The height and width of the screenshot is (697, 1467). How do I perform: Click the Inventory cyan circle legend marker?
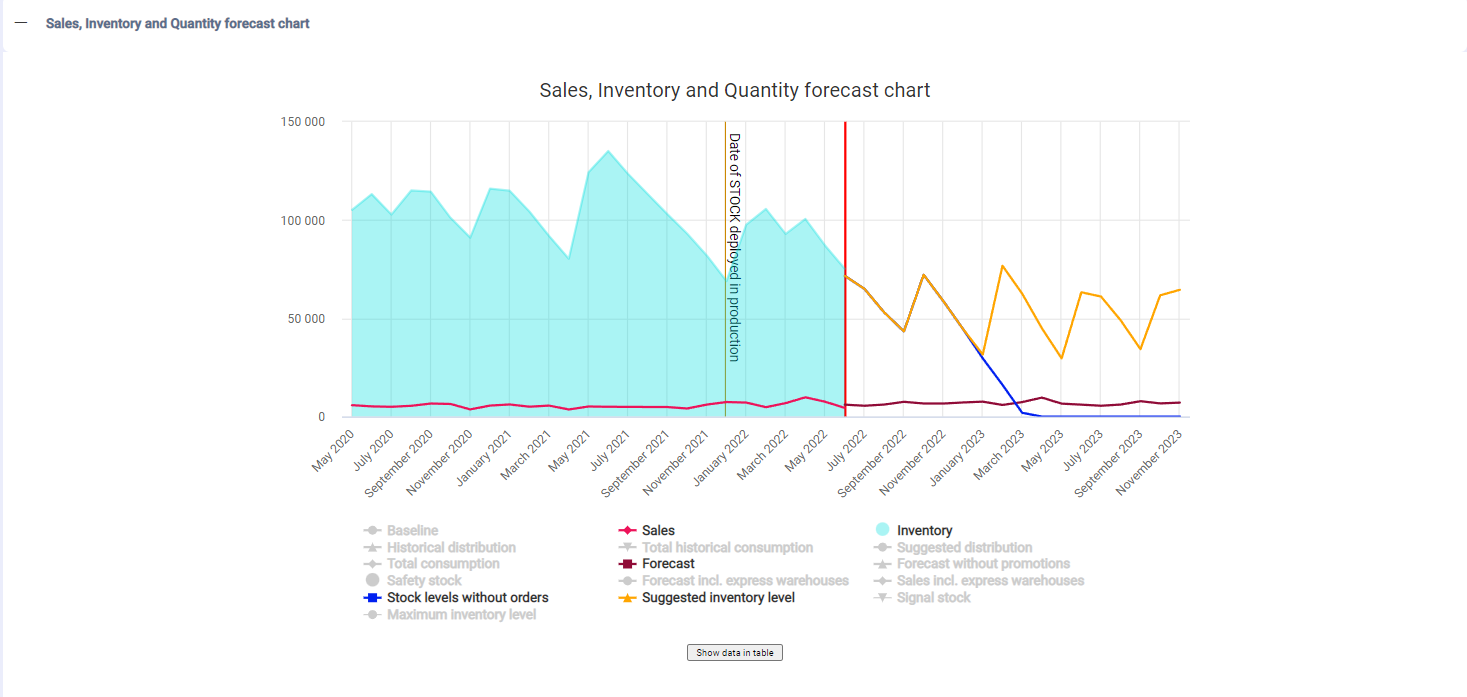(882, 530)
